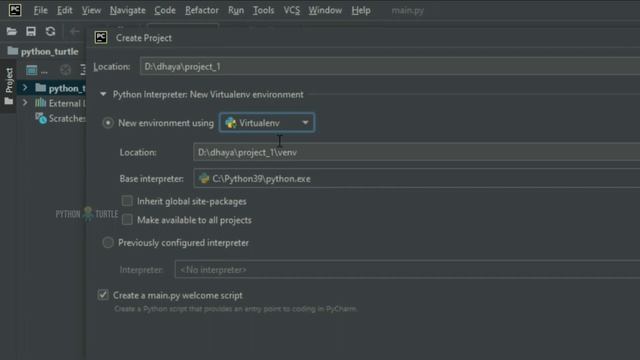Click the Scratches and Consoles icon
The height and width of the screenshot is (360, 640).
[41, 118]
